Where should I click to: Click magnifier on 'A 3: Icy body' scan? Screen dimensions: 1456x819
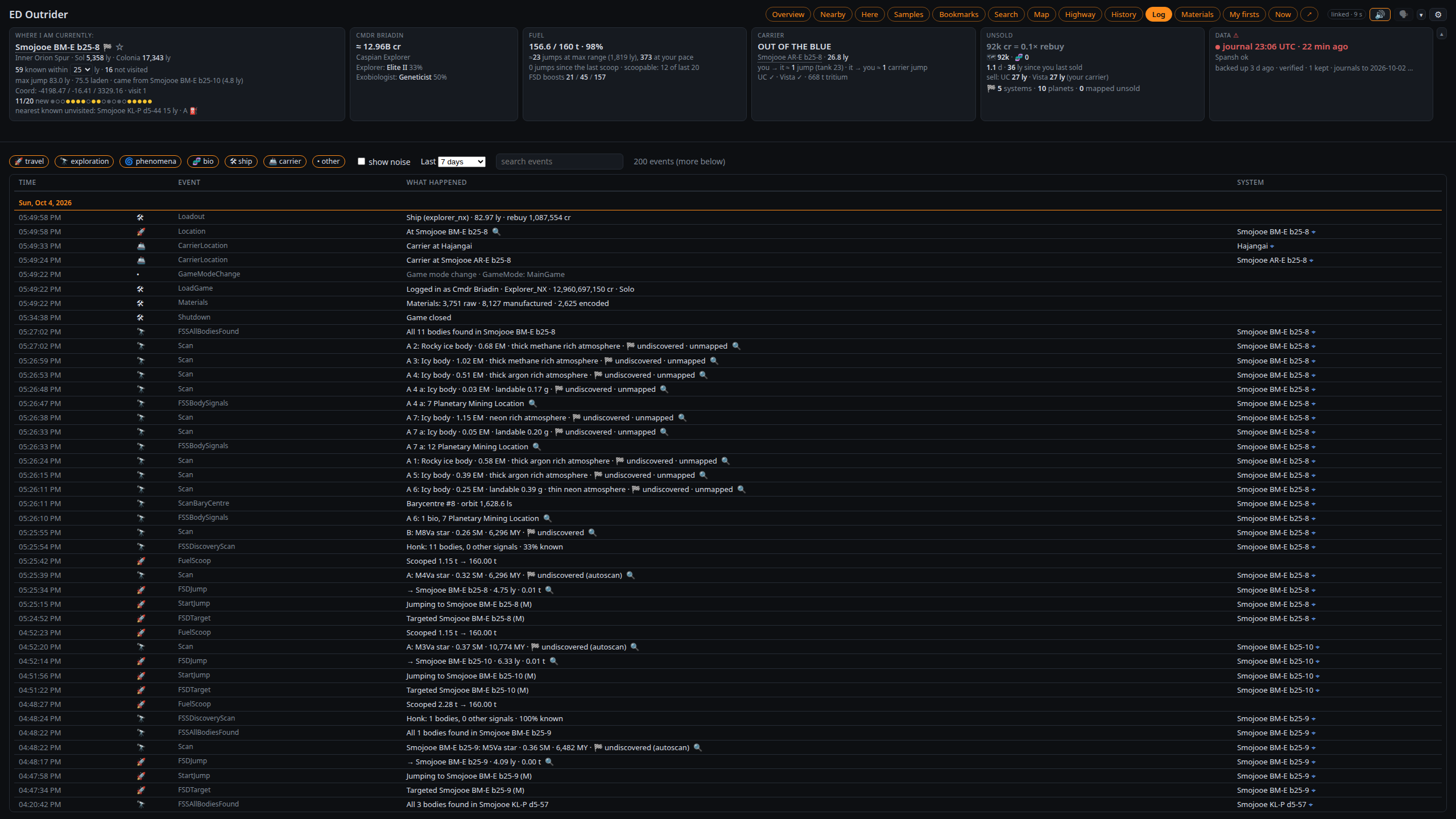(x=714, y=361)
